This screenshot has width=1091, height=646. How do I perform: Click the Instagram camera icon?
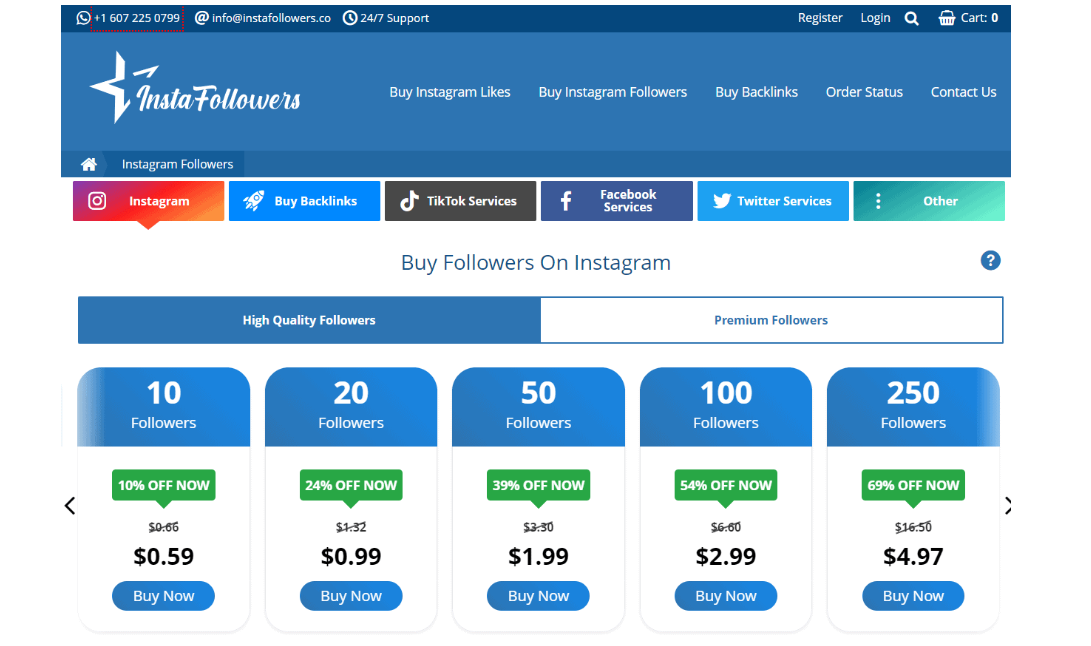97,201
